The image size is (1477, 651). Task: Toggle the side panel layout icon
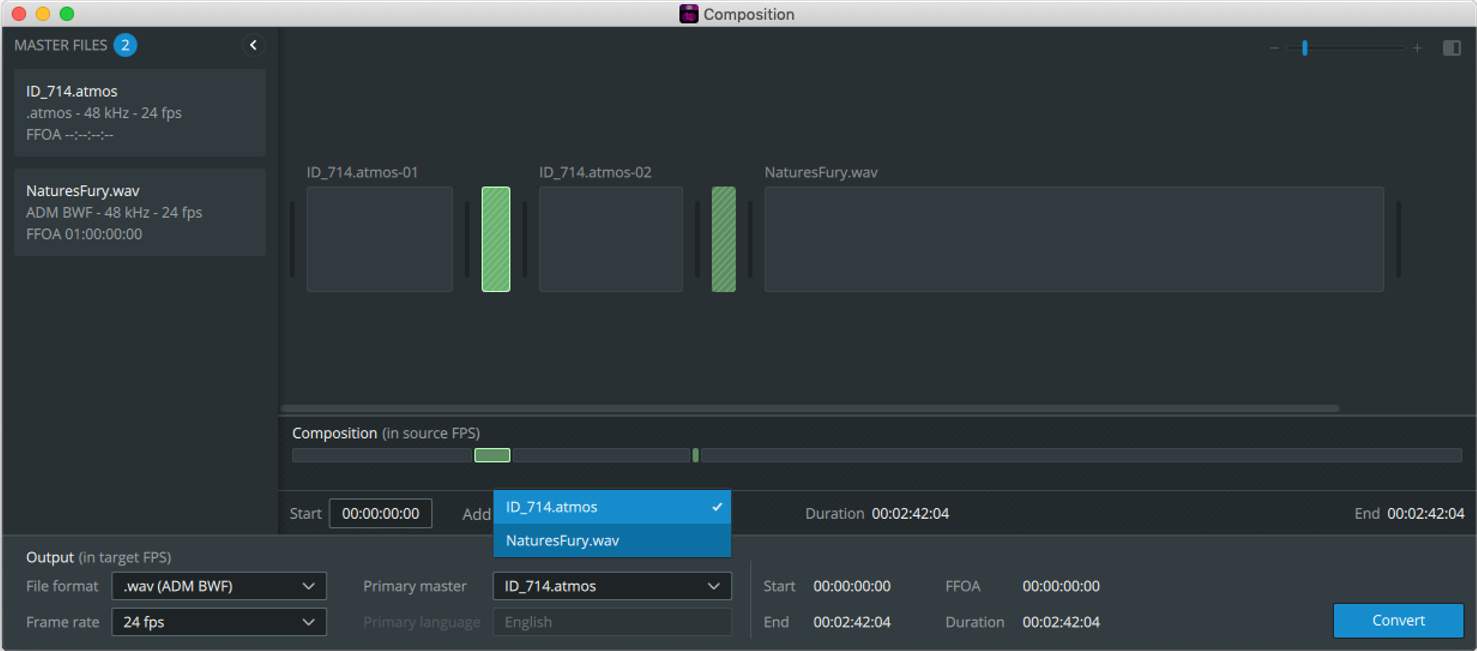click(1451, 48)
